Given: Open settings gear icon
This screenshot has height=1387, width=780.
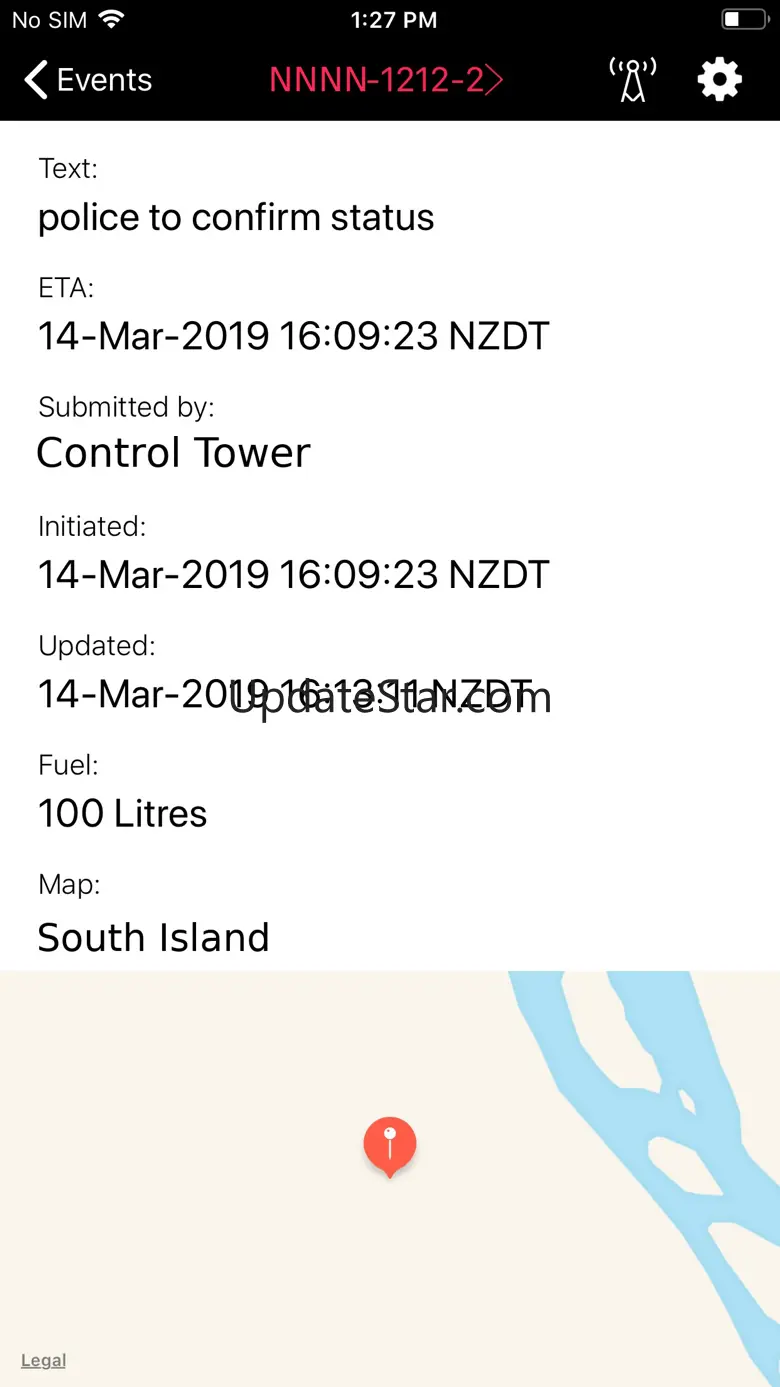Looking at the screenshot, I should [x=719, y=80].
